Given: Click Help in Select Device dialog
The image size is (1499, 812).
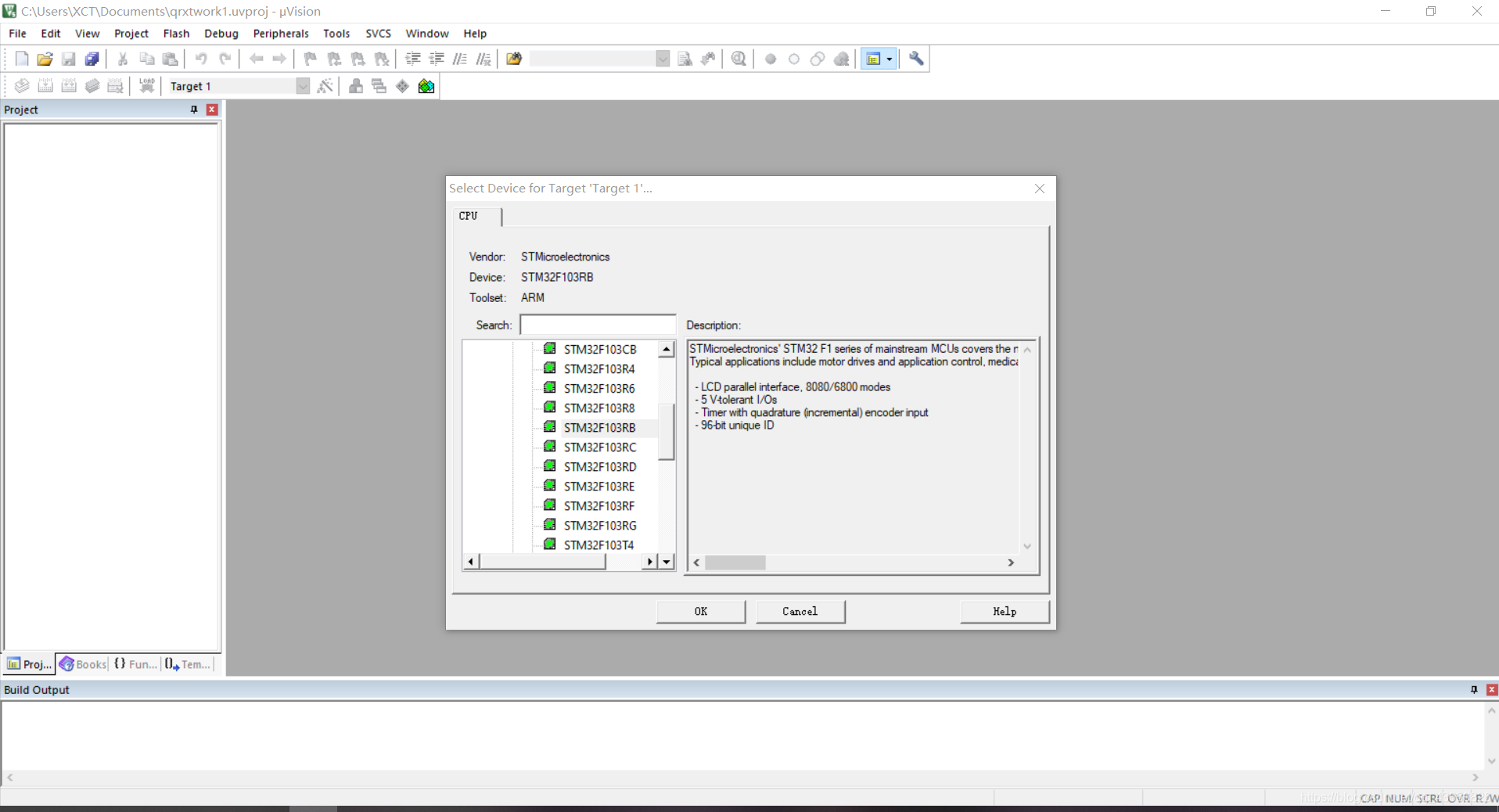Looking at the screenshot, I should [1005, 612].
